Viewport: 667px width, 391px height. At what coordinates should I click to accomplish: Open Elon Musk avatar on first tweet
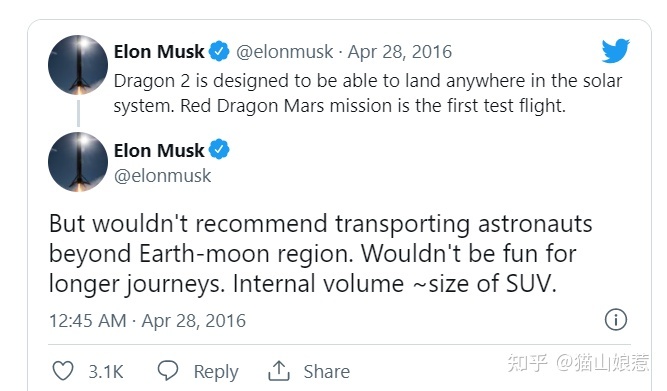coord(78,65)
